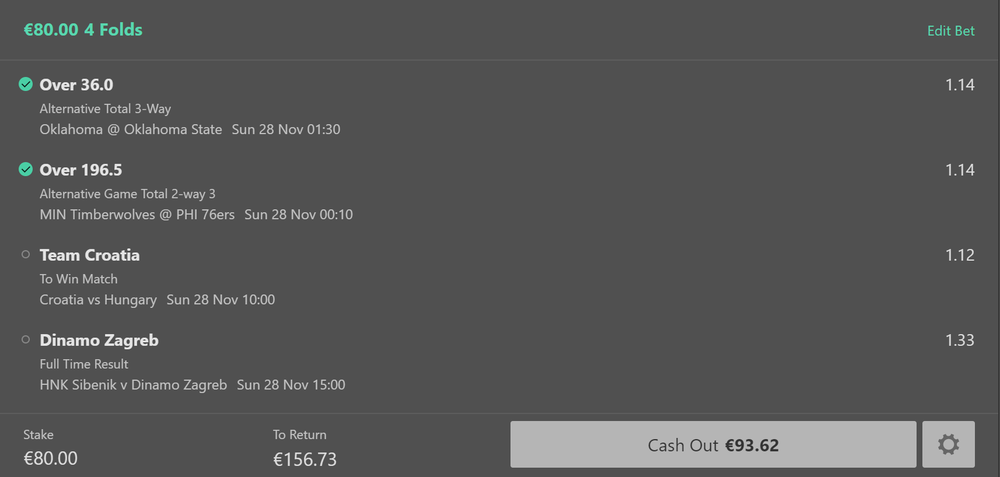The width and height of the screenshot is (1000, 477).
Task: Click pending circle beside Team Croatia
Action: (26, 255)
